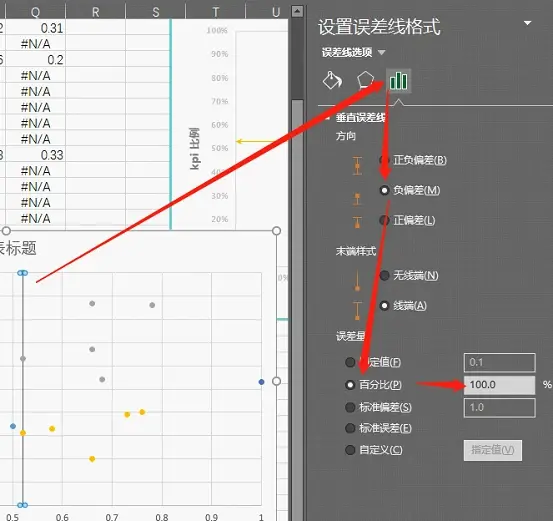This screenshot has width=553, height=521.
Task: Open Error Bar Options bar chart tab
Action: 399,81
